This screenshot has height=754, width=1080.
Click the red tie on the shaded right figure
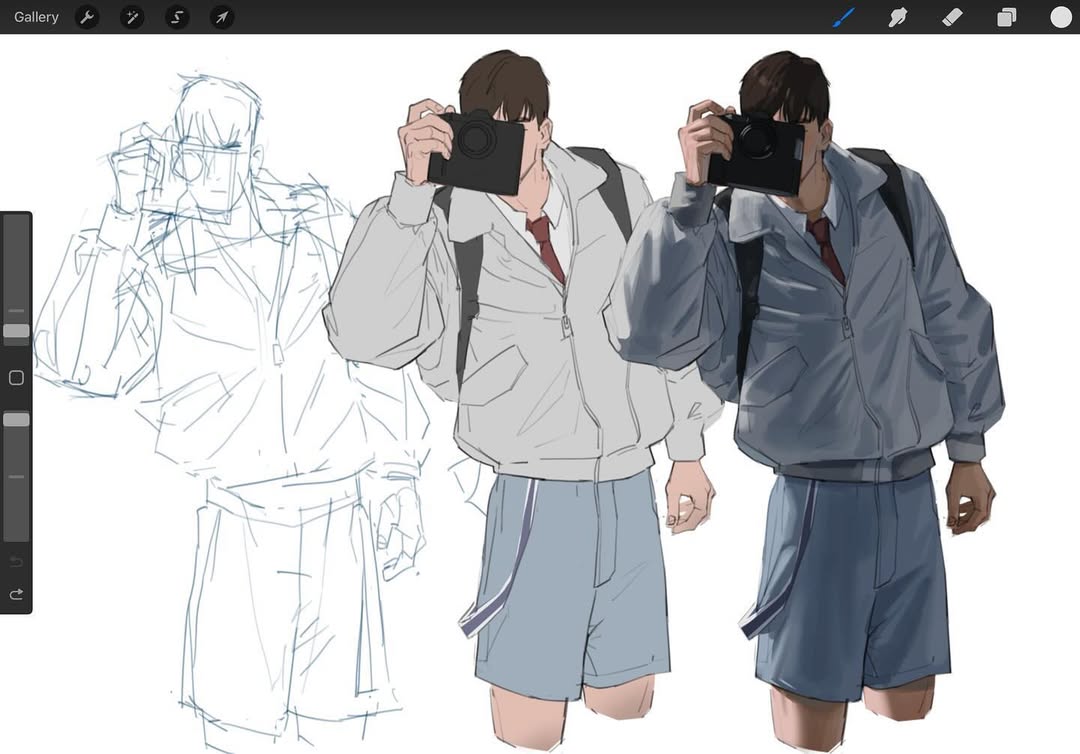[825, 250]
